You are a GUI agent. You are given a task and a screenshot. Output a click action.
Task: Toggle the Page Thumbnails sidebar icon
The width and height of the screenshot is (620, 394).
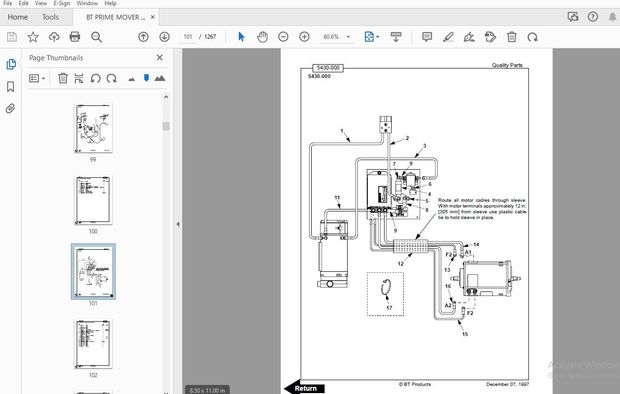11,64
